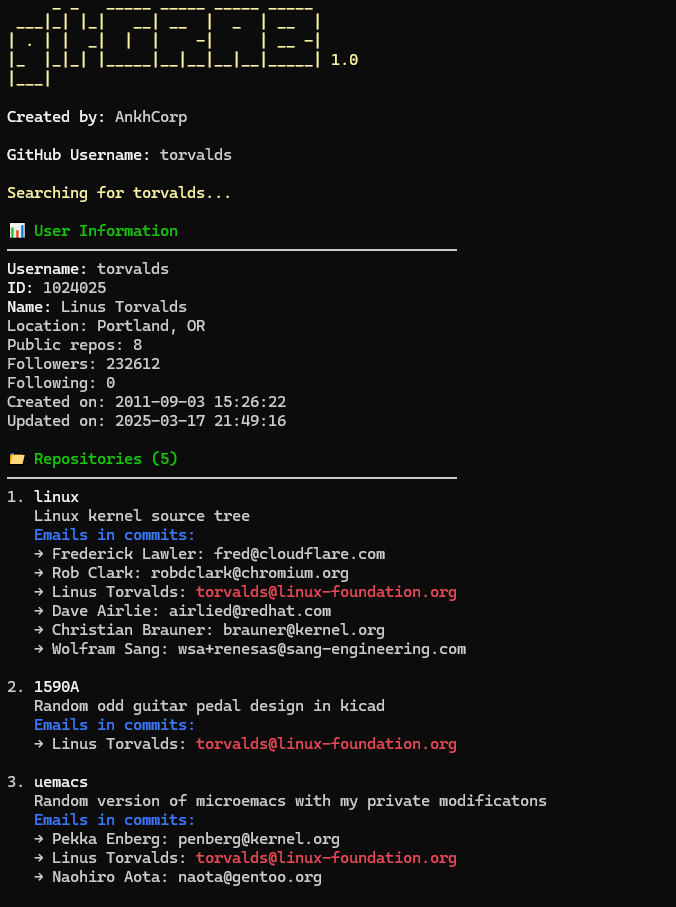Click red torvalds email under 1590A repo
This screenshot has height=907, width=676.
click(326, 744)
